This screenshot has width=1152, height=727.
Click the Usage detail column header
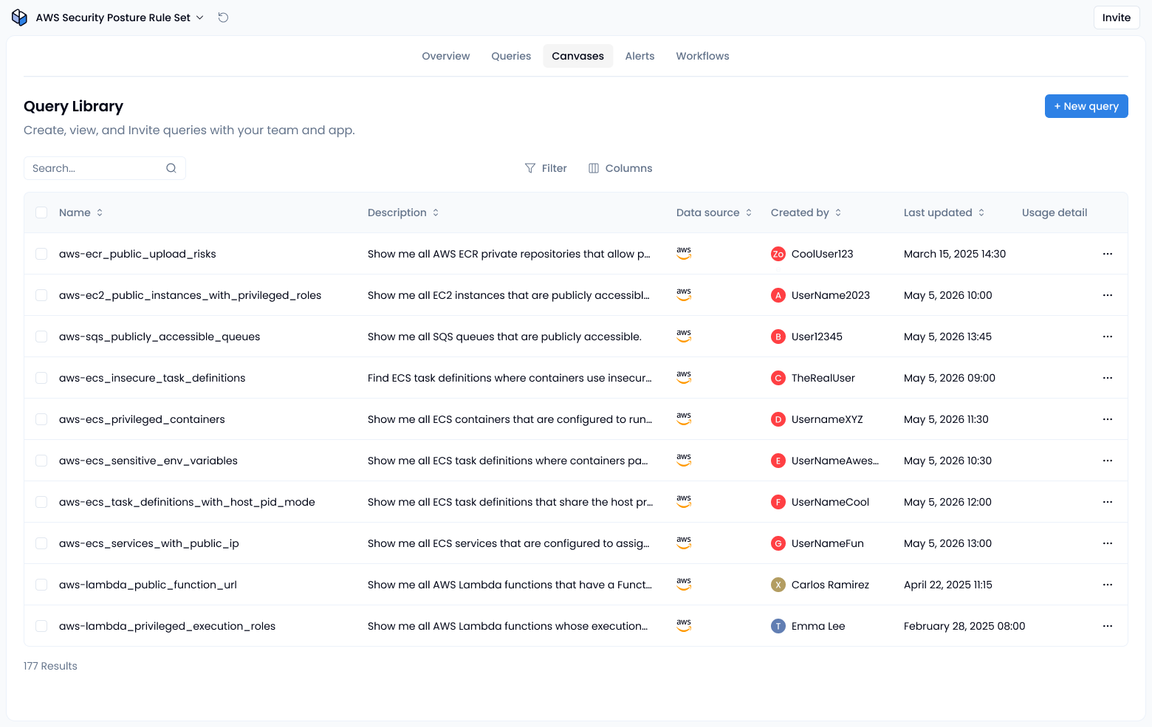click(1054, 212)
